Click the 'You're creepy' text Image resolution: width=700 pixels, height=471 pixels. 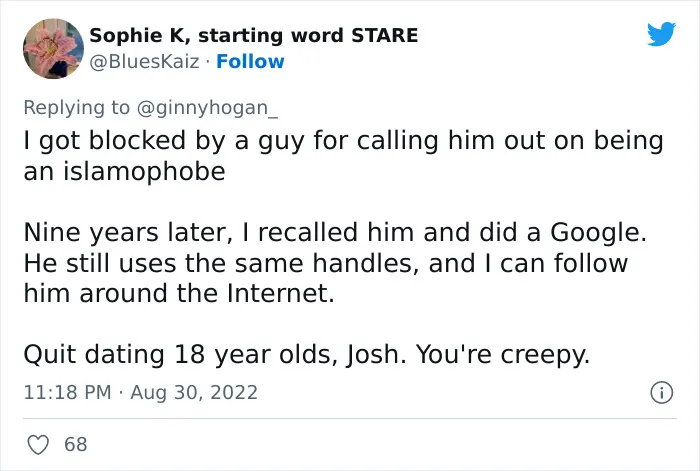click(x=503, y=354)
